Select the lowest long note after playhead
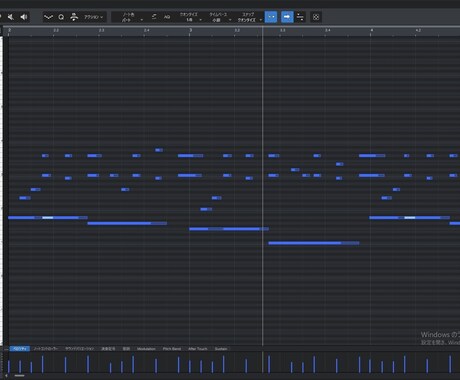The width and height of the screenshot is (460, 380). click(x=314, y=243)
